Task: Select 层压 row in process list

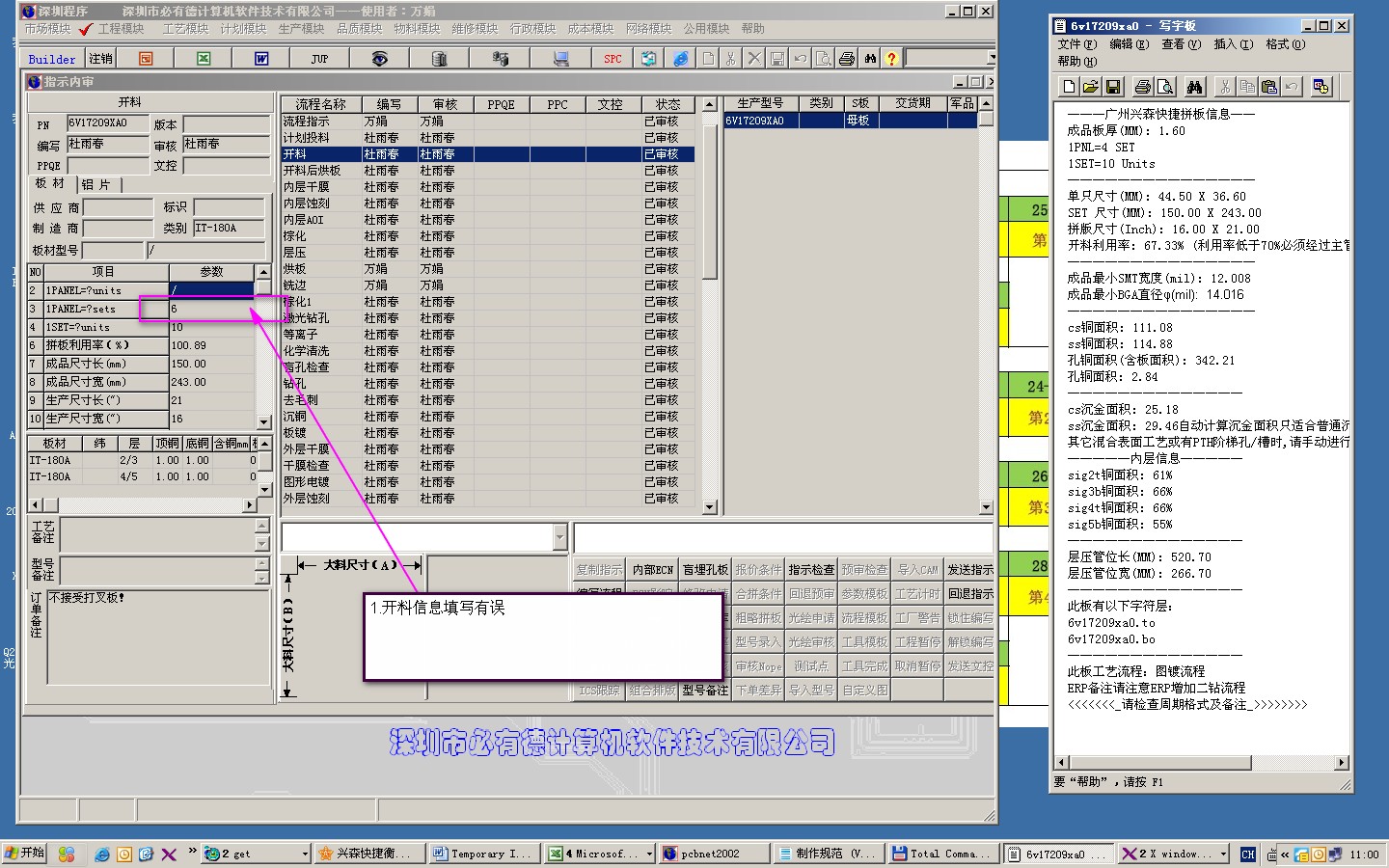Action: click(x=487, y=253)
